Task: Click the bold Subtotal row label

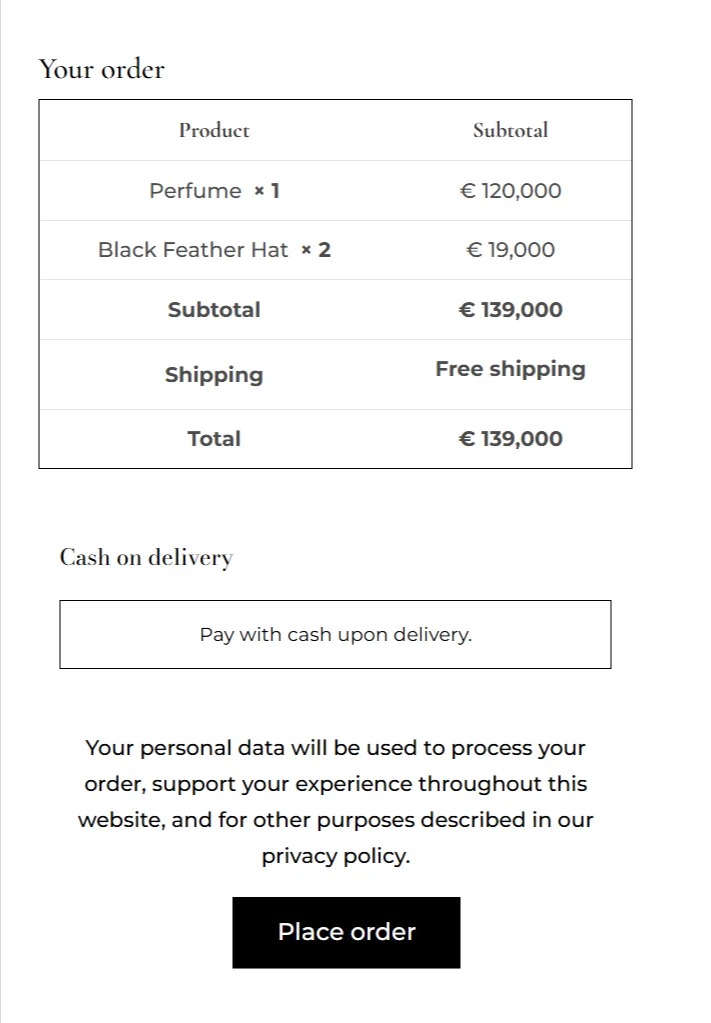Action: [214, 310]
